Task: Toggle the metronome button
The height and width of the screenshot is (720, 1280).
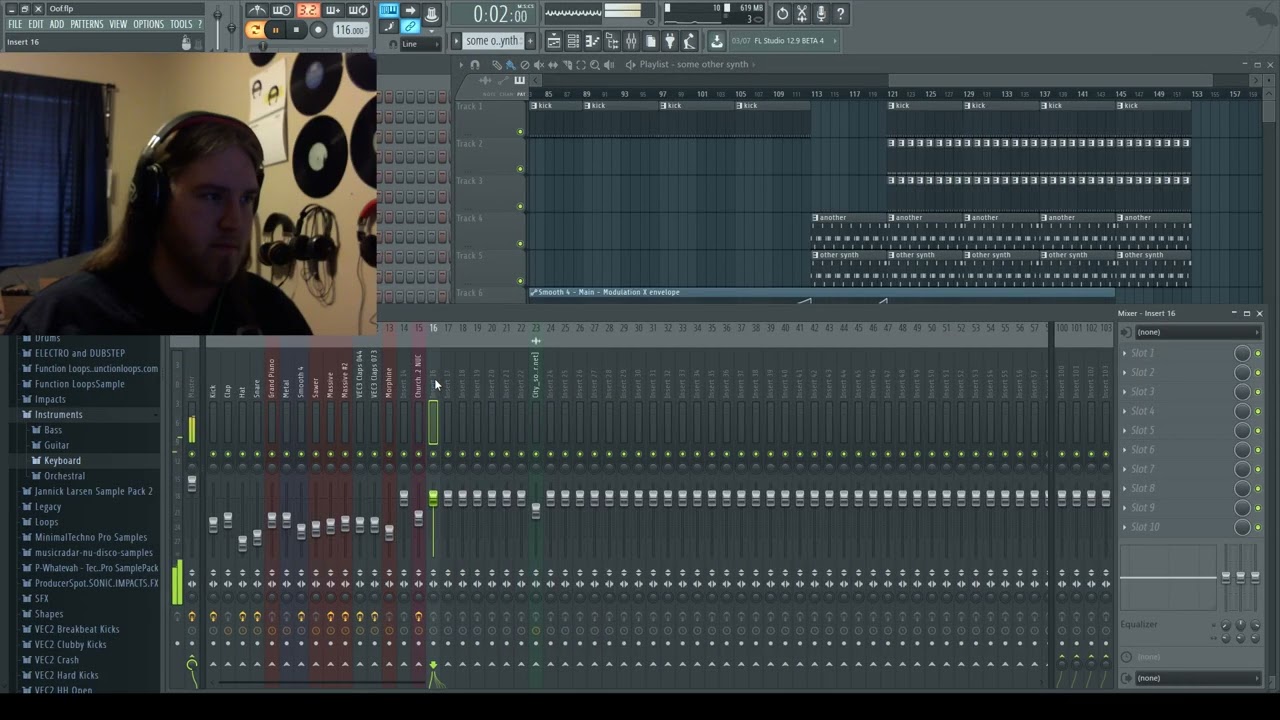Action: point(258,11)
